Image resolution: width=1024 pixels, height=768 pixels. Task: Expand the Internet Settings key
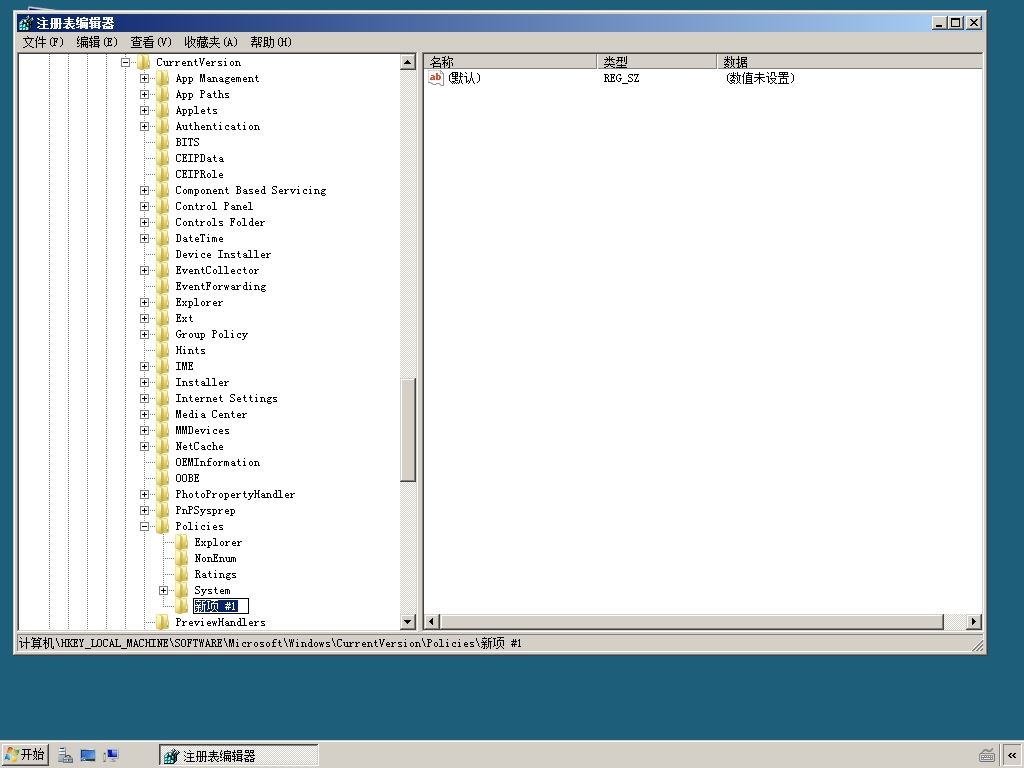pos(144,398)
